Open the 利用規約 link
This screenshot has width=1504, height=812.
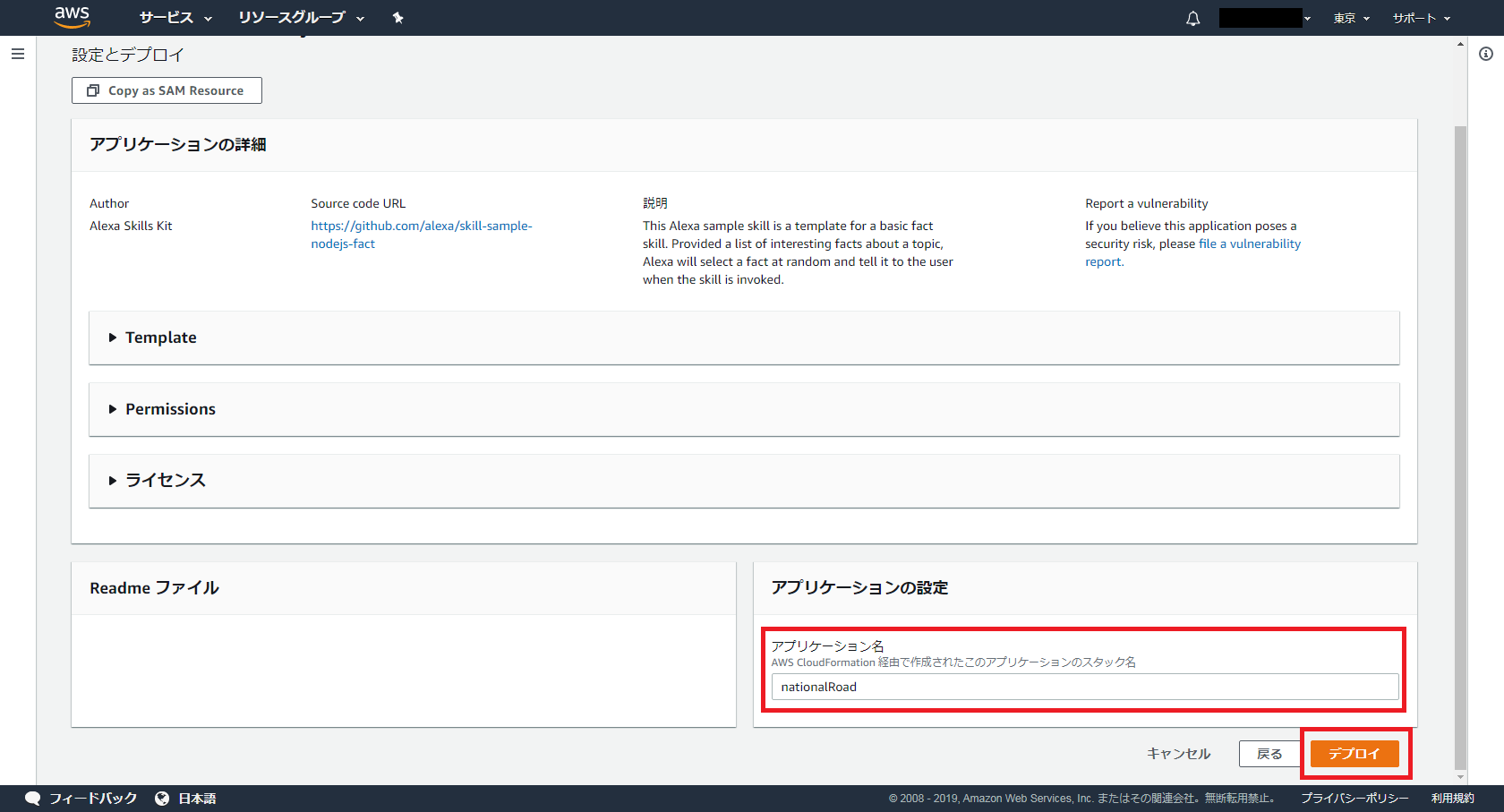[x=1452, y=798]
